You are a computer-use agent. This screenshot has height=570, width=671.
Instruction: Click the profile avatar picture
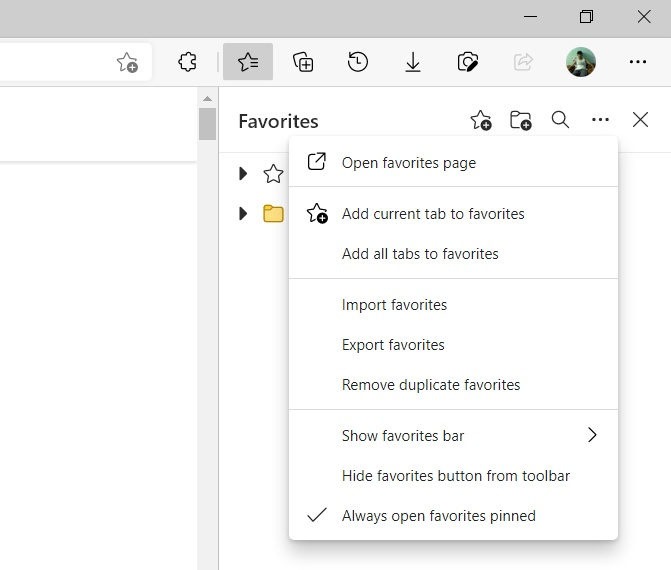tap(581, 62)
